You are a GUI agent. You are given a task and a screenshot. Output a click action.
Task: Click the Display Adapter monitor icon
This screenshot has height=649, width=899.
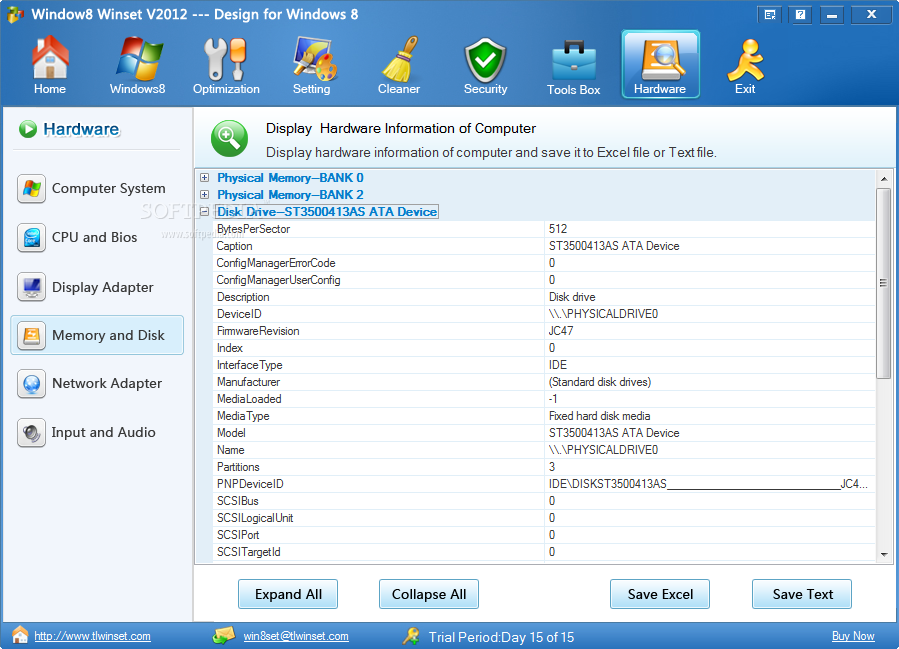pos(32,287)
